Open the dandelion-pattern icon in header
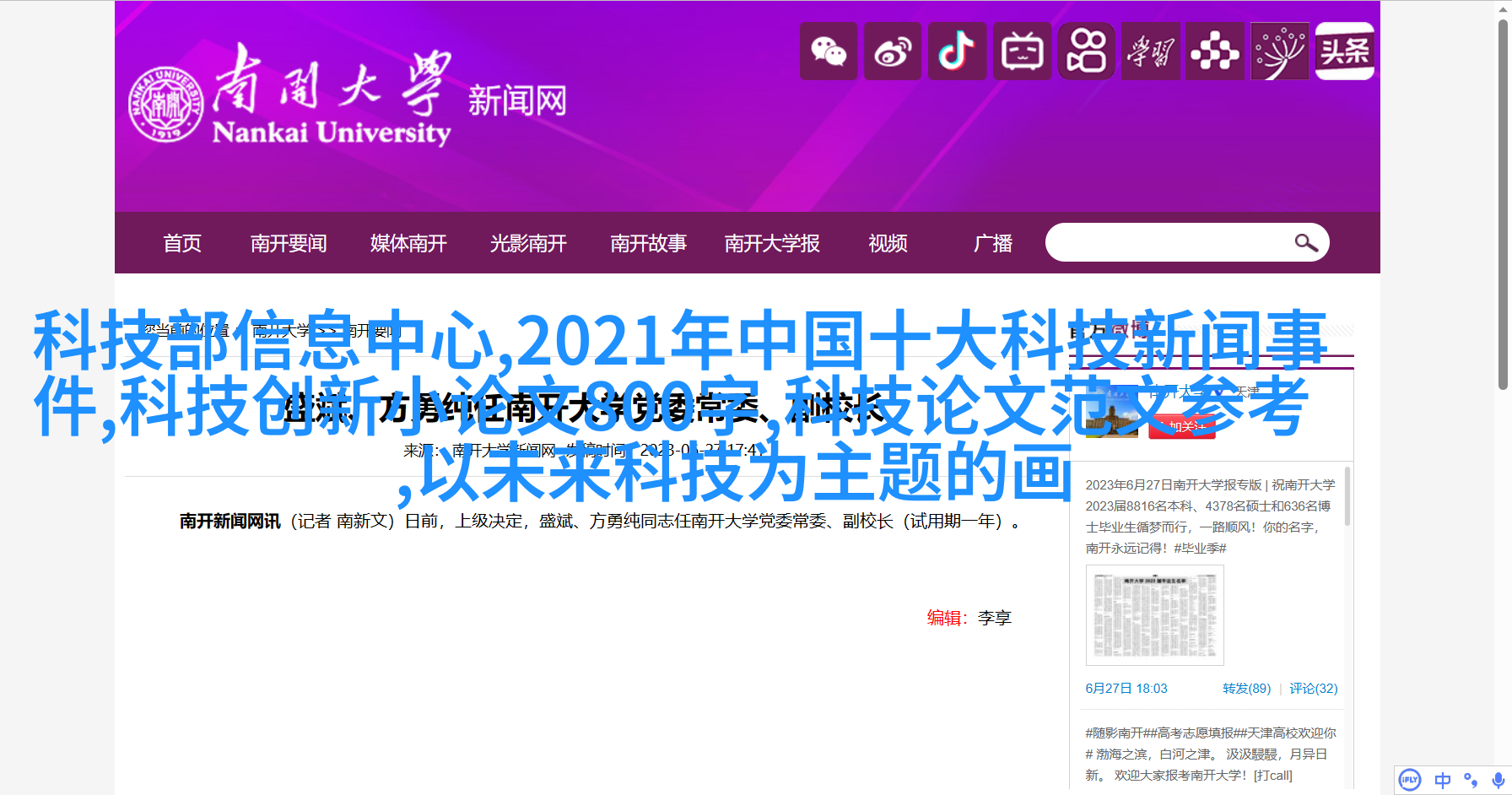Screen dimensions: 1512x795 click(x=1280, y=51)
